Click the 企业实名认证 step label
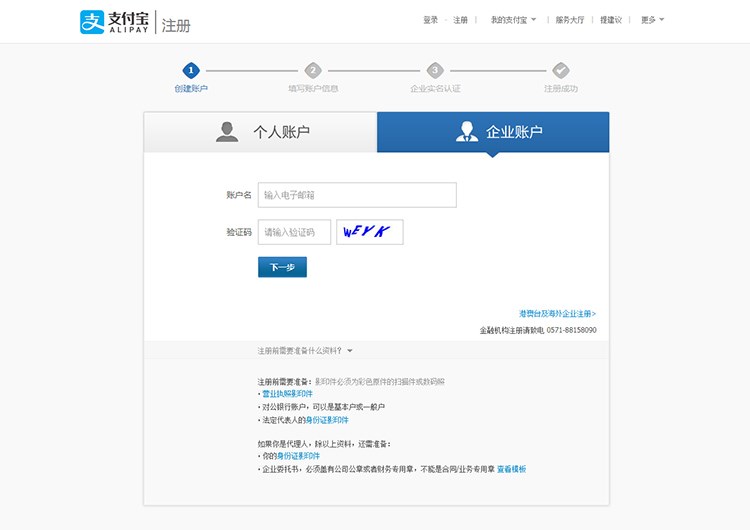The image size is (750, 530). point(435,88)
